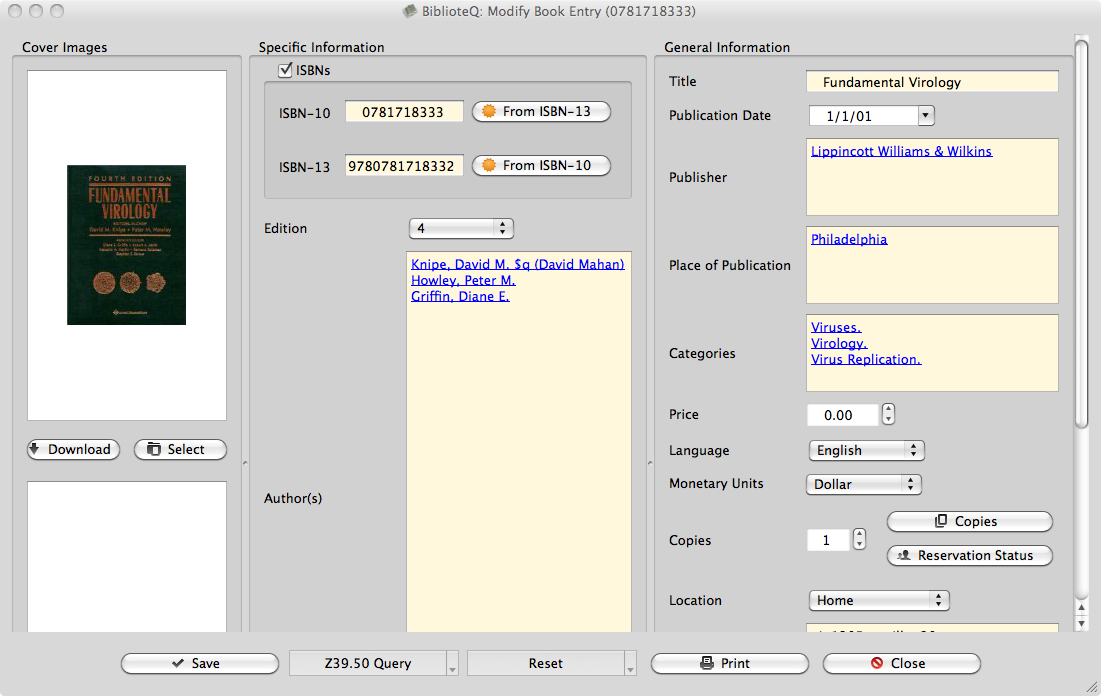Click the Fundamental Virology cover thumbnail
1101x696 pixels.
[x=126, y=245]
